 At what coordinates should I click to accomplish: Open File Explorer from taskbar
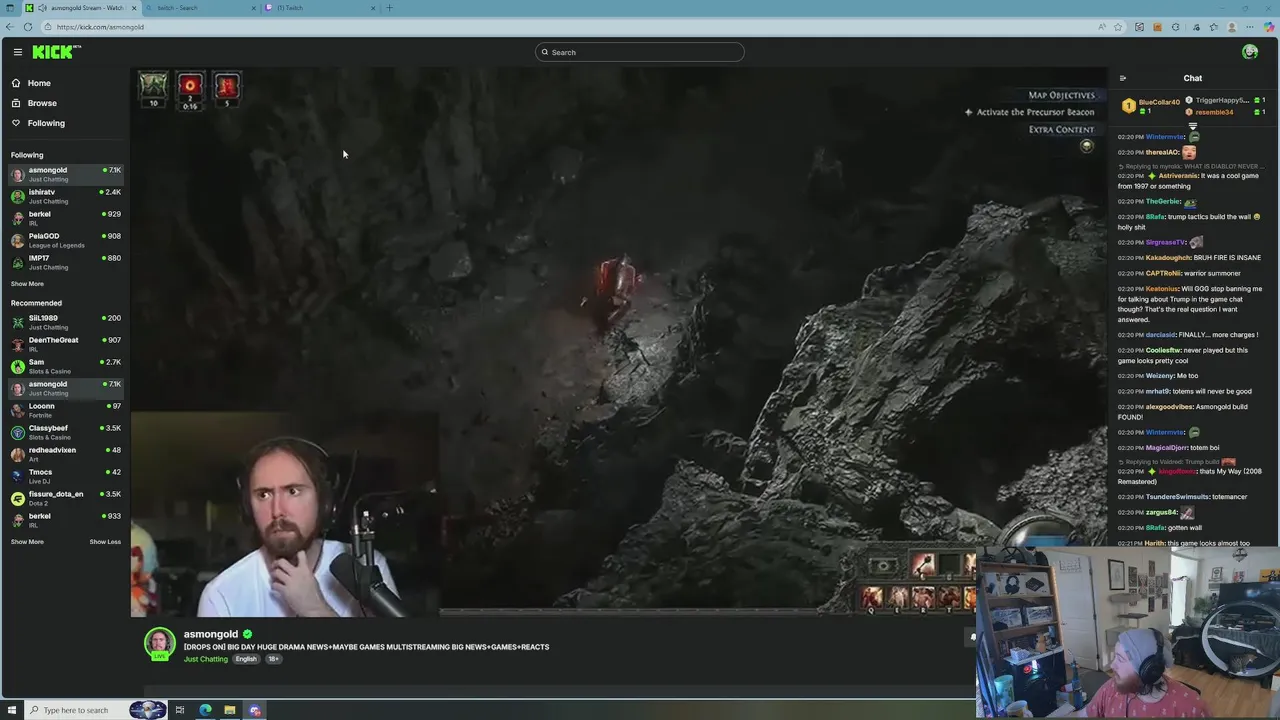click(x=230, y=710)
